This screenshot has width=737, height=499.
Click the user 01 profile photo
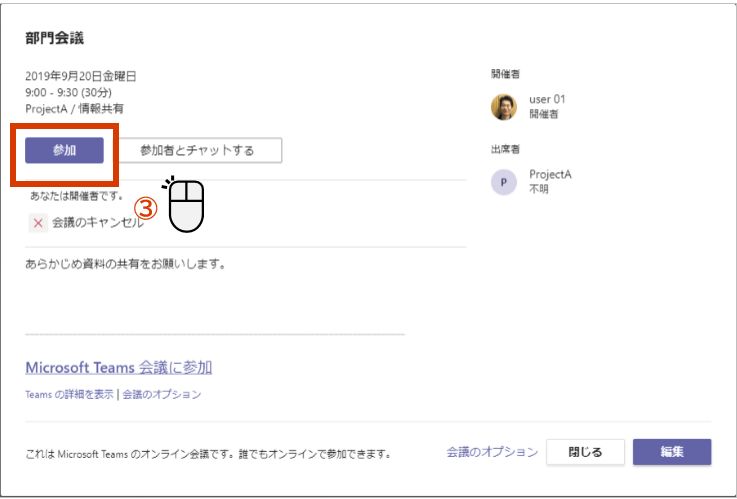[504, 107]
